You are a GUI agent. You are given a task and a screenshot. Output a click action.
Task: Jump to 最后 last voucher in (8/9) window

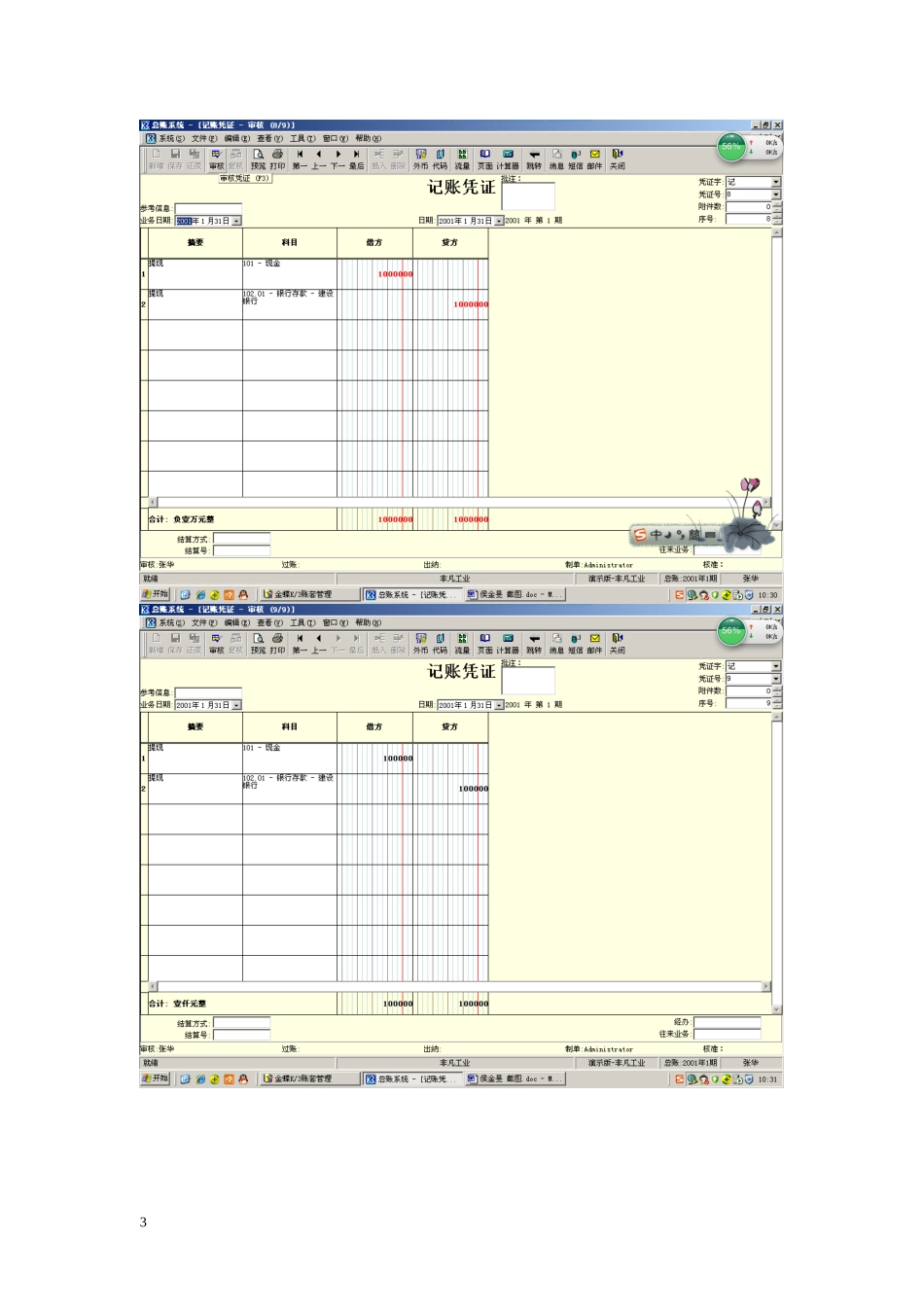[x=357, y=159]
